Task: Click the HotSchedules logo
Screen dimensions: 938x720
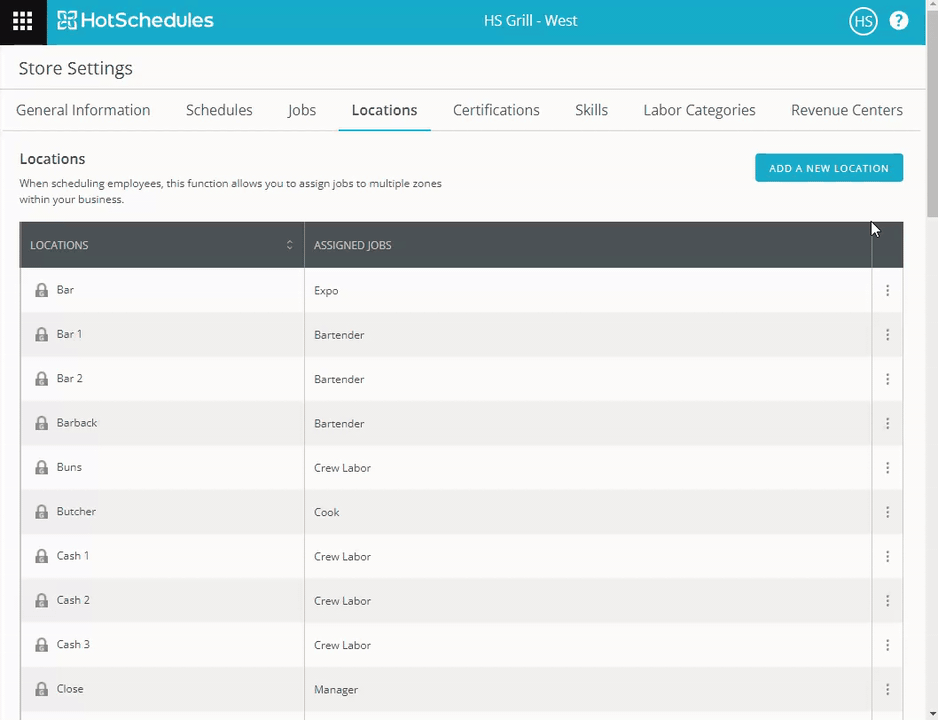Action: [x=135, y=20]
